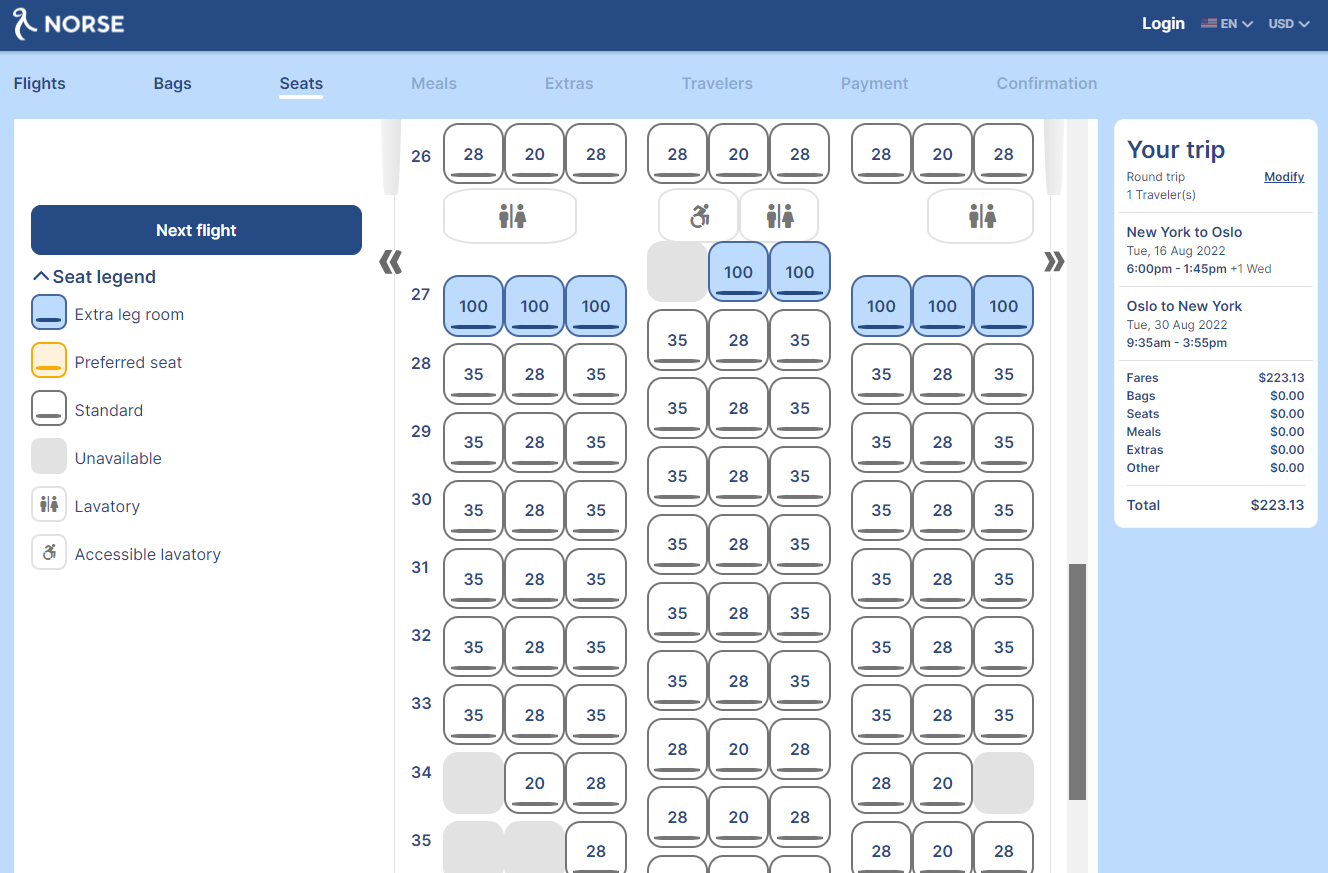Open the EN language dropdown
Screen dimensions: 1328x873
pyautogui.click(x=1227, y=24)
